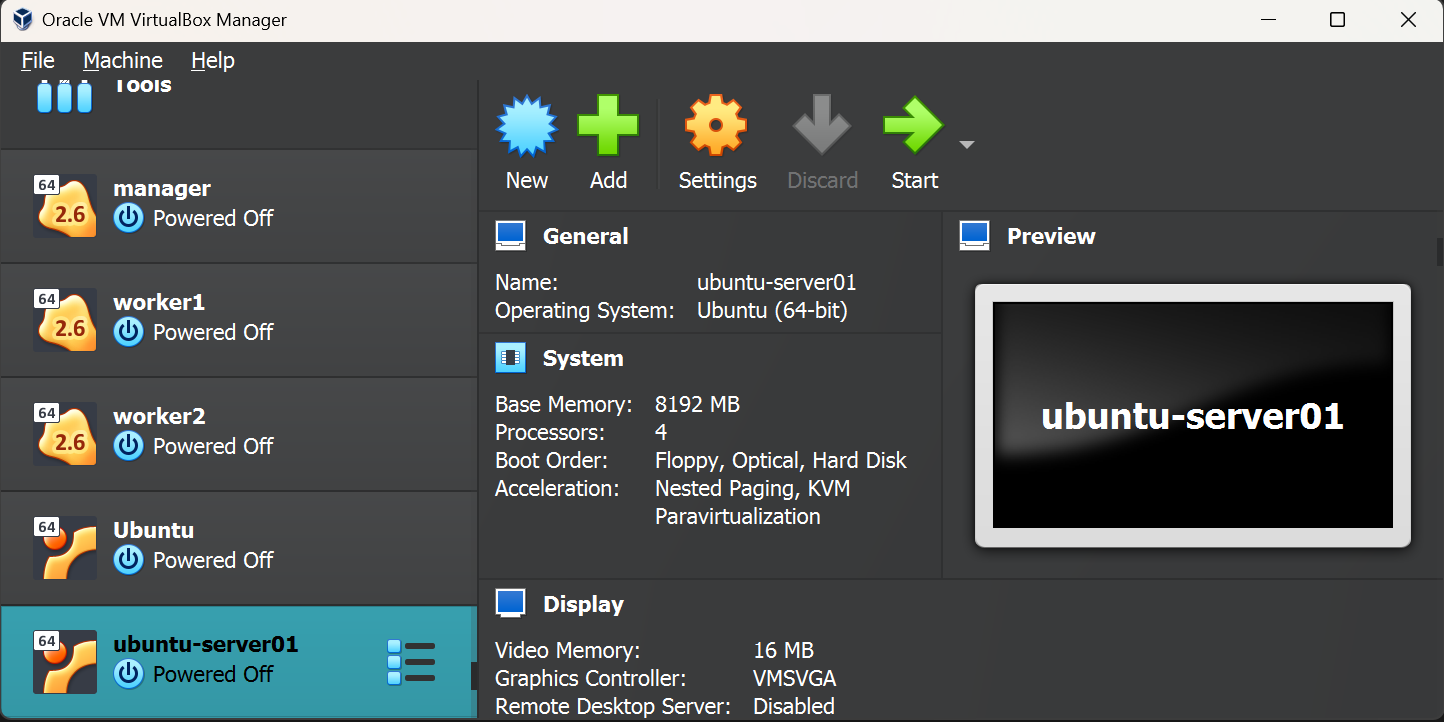Click the details pane vertical scrollbar
The height and width of the screenshot is (722, 1444).
point(1439,250)
